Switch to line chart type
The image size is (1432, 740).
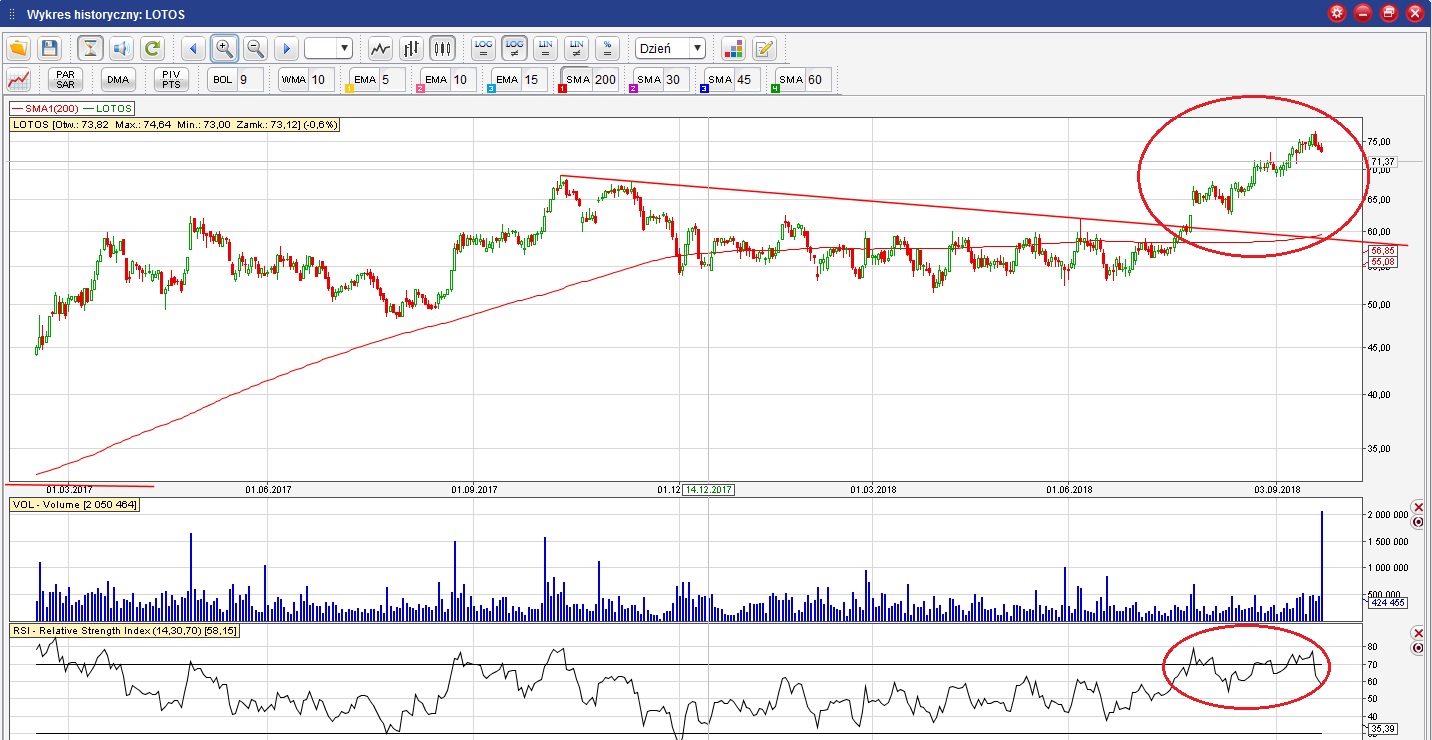380,48
